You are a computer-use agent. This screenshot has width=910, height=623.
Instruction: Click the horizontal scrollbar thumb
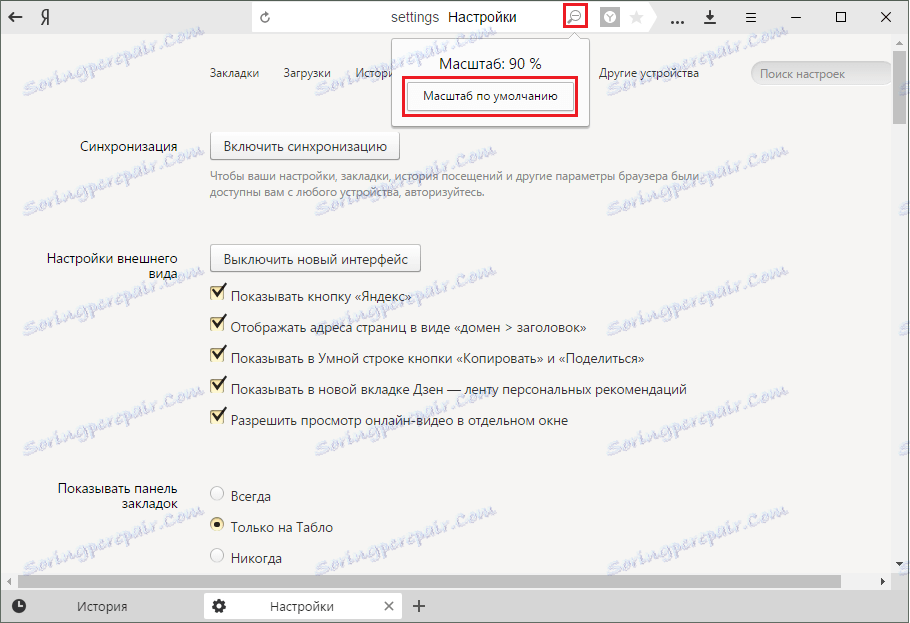429,581
